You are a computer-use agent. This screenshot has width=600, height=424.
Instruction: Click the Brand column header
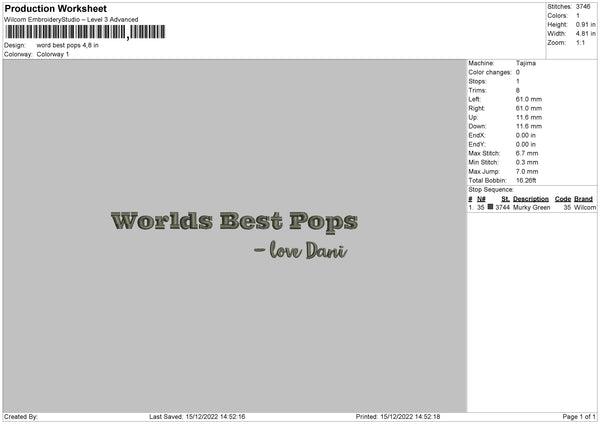pyautogui.click(x=584, y=199)
